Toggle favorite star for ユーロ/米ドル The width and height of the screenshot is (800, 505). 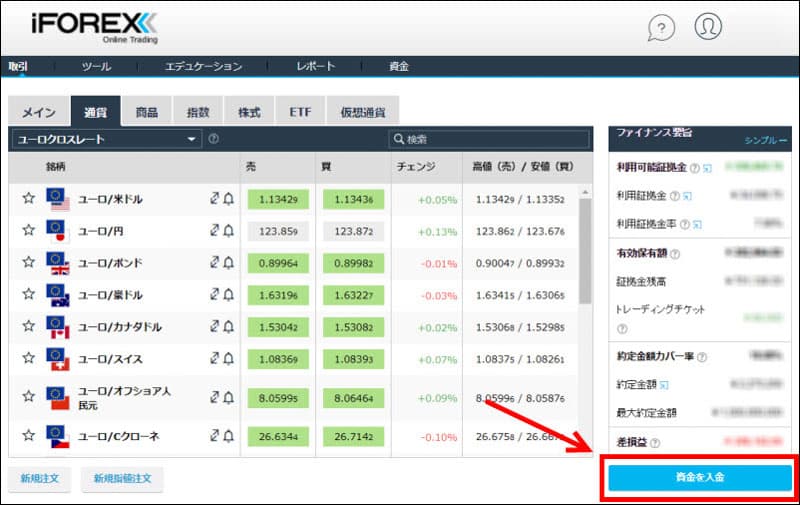28,199
